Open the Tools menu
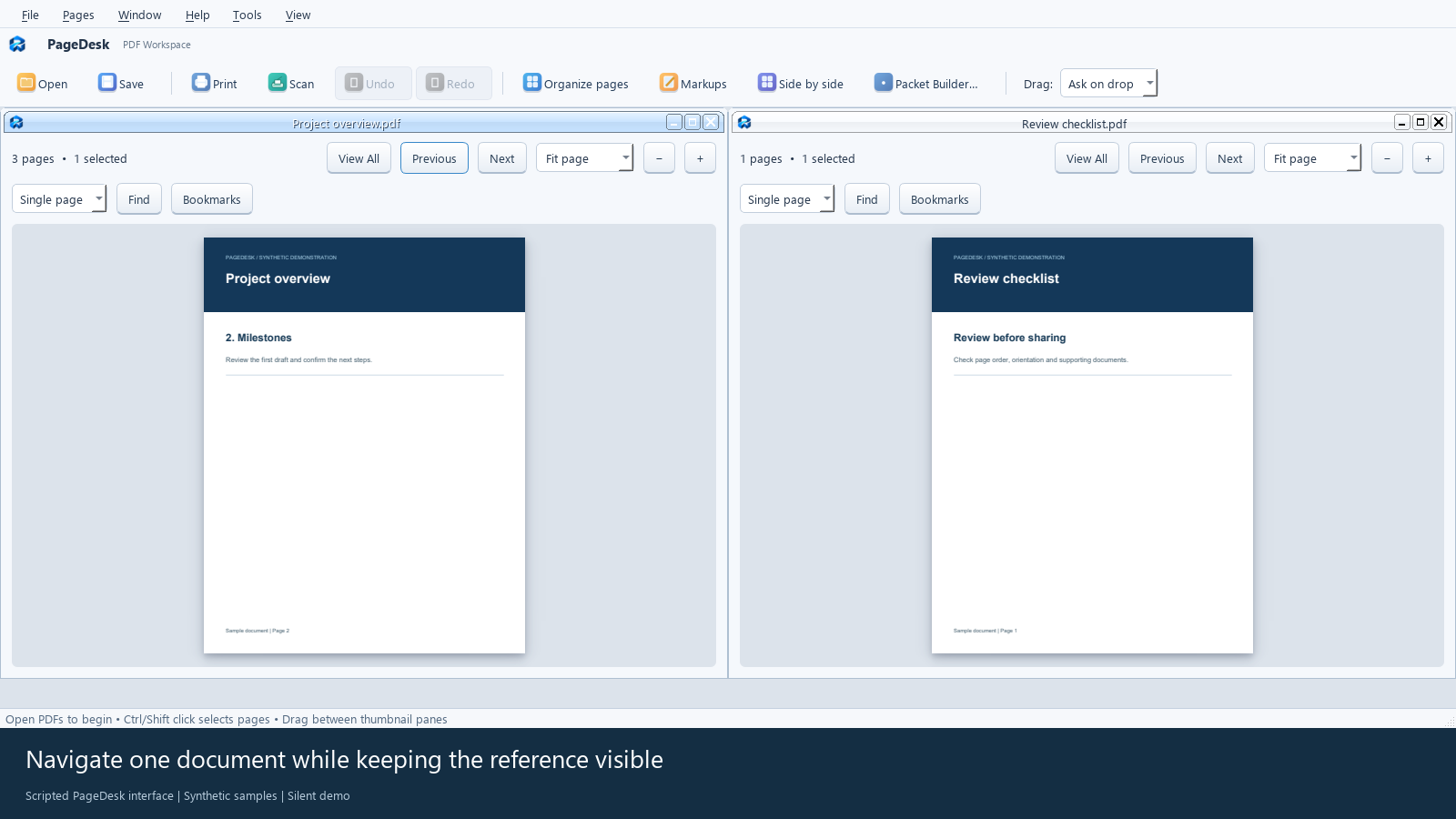This screenshot has width=1456, height=819. point(247,15)
